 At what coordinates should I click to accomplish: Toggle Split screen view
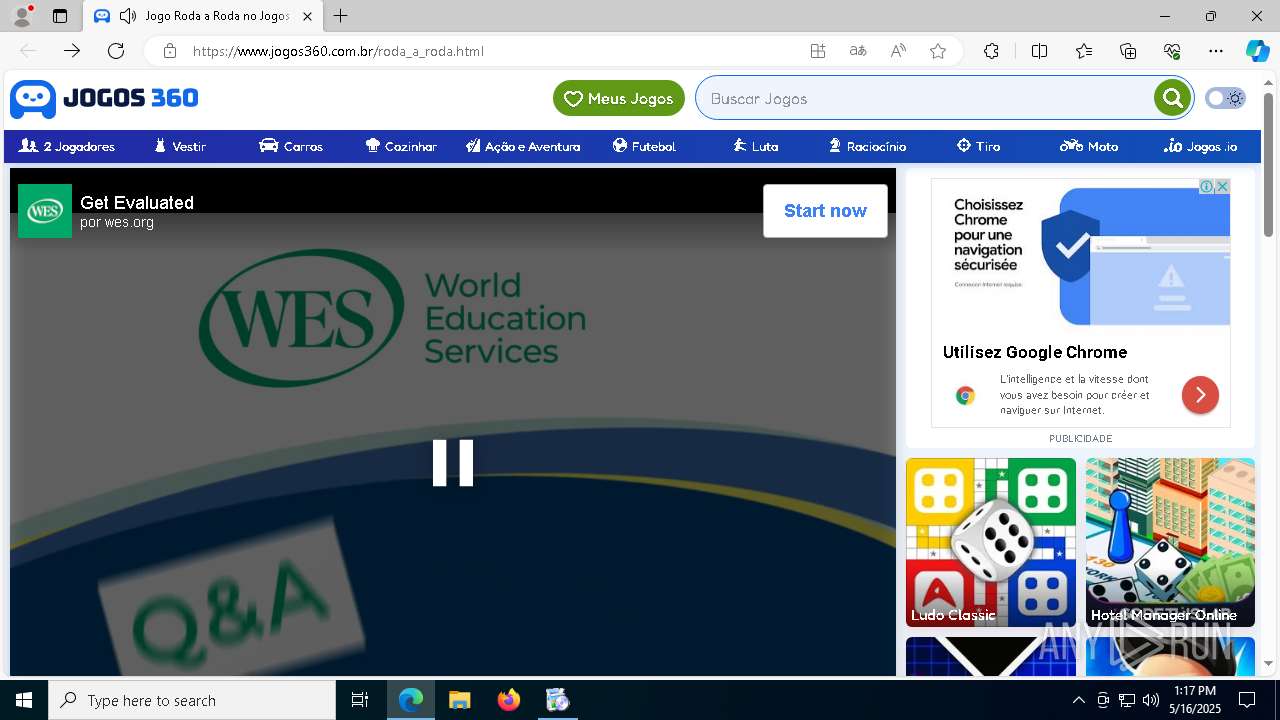[x=1039, y=51]
